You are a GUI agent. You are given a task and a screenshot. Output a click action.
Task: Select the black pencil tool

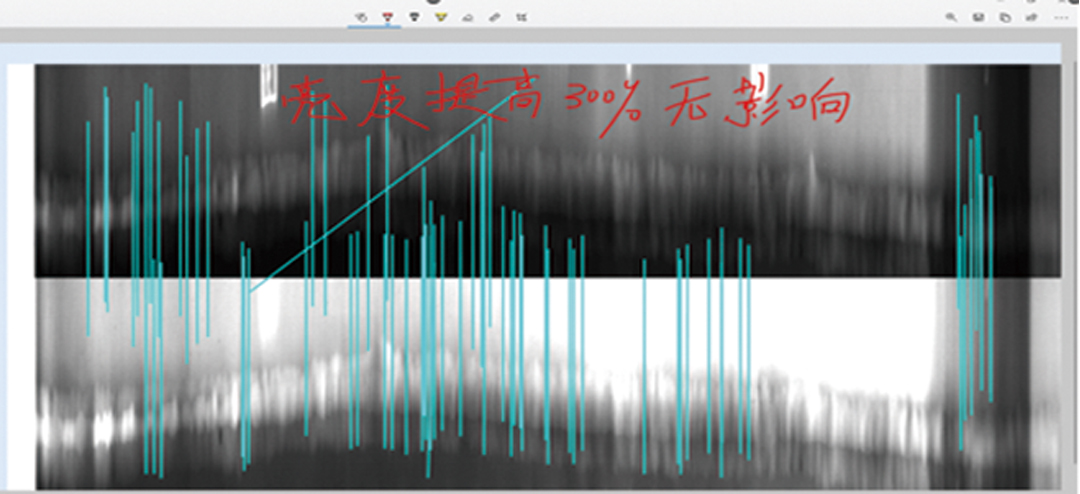pos(414,17)
